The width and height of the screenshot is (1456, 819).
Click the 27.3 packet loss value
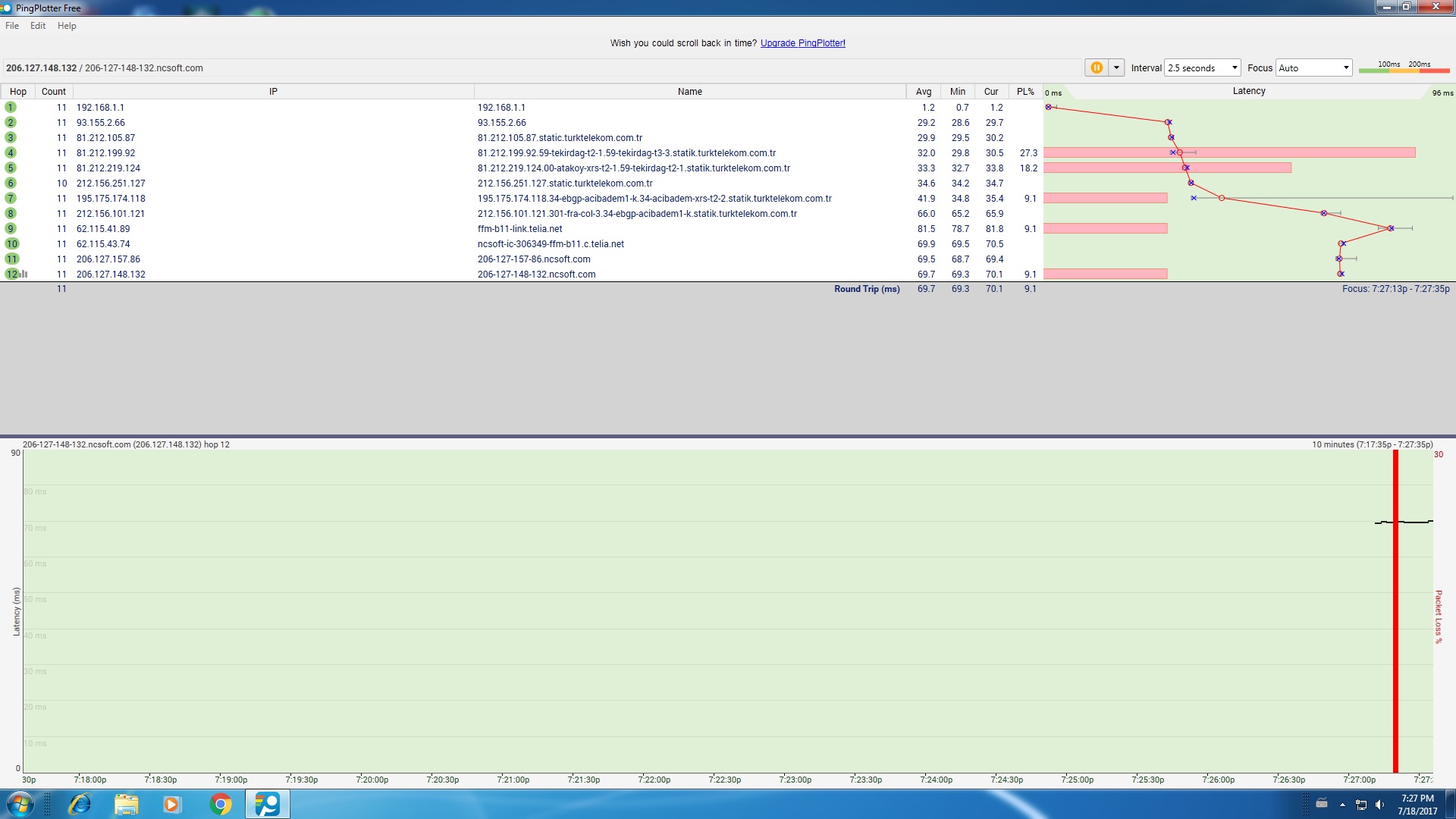(x=1028, y=153)
